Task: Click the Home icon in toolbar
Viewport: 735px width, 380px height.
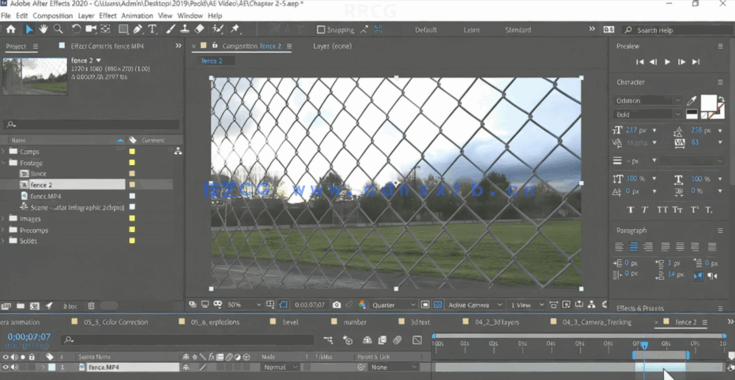Action: 11,29
